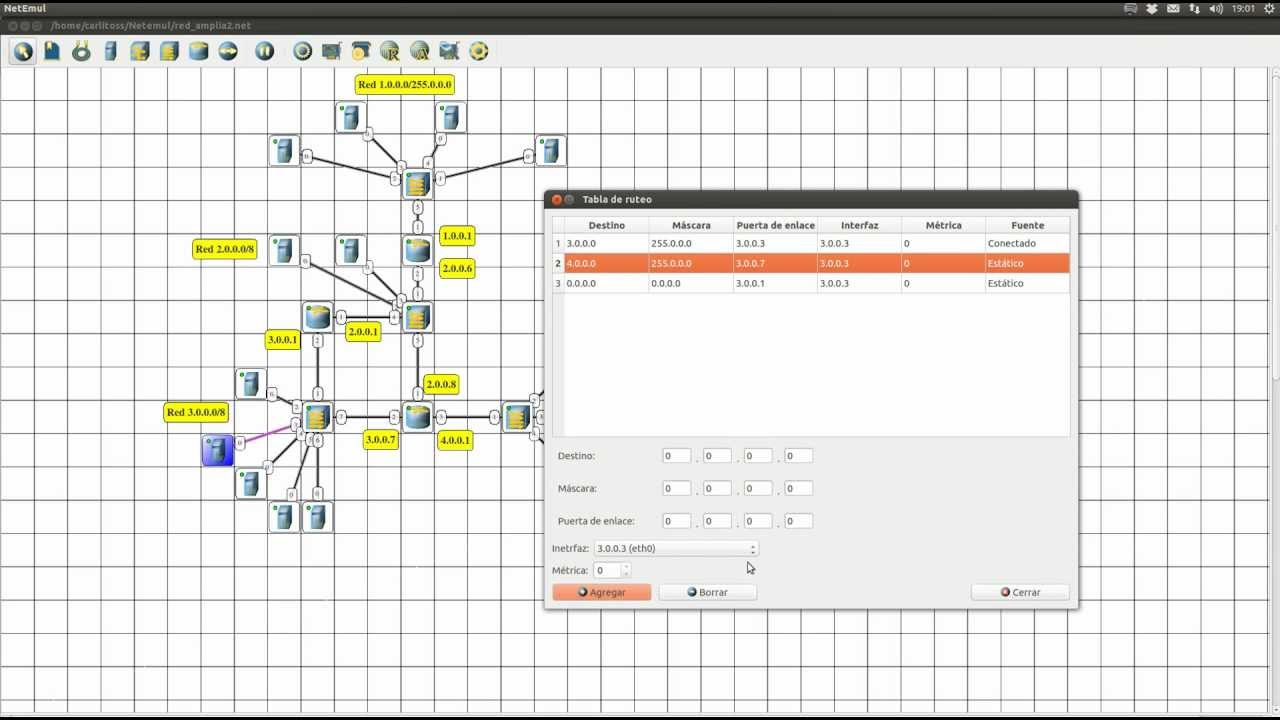
Task: Click the gear icon in NetEmul toolbar
Action: coord(478,51)
